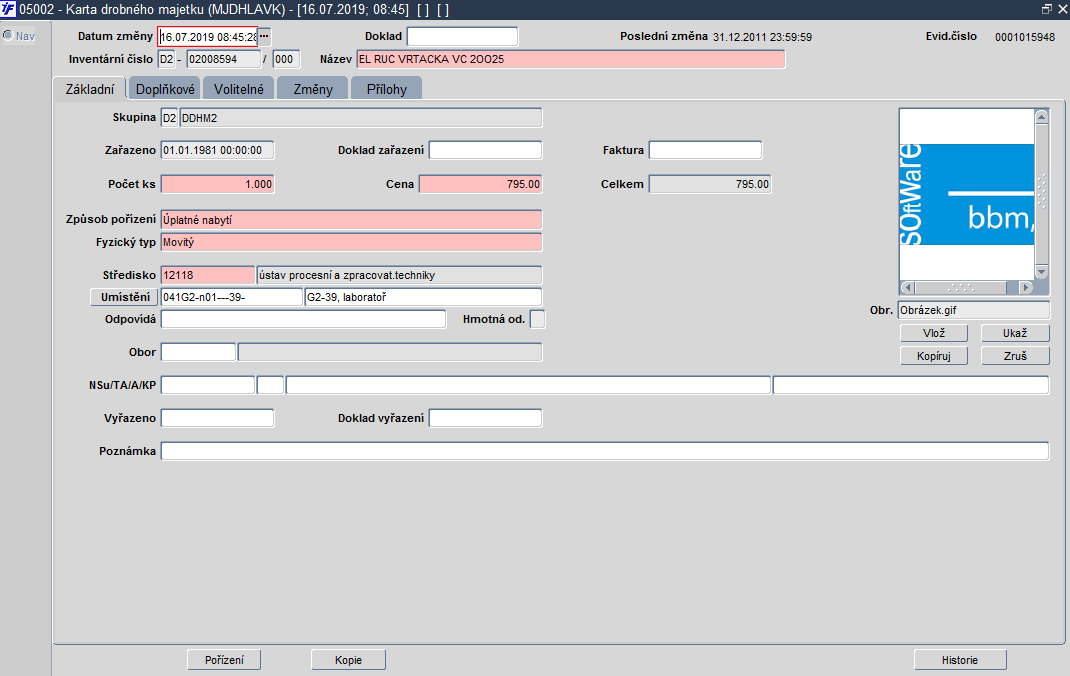Click the Datum změny date field
This screenshot has width=1070, height=676.
(x=207, y=37)
